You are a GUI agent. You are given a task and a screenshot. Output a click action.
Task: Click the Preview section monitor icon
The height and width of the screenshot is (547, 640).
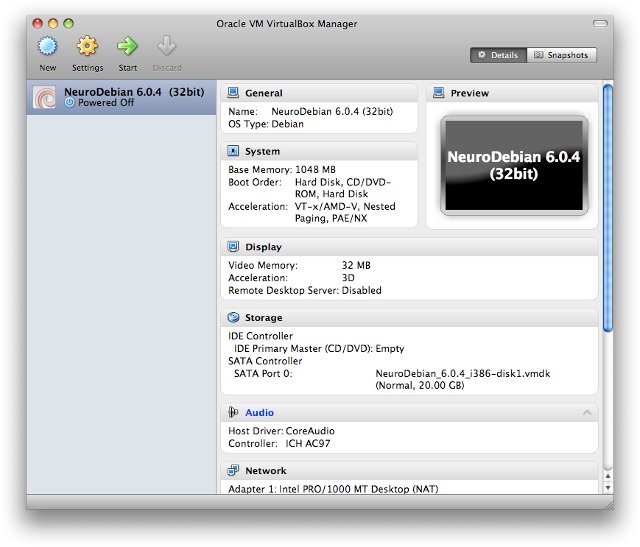pyautogui.click(x=439, y=93)
